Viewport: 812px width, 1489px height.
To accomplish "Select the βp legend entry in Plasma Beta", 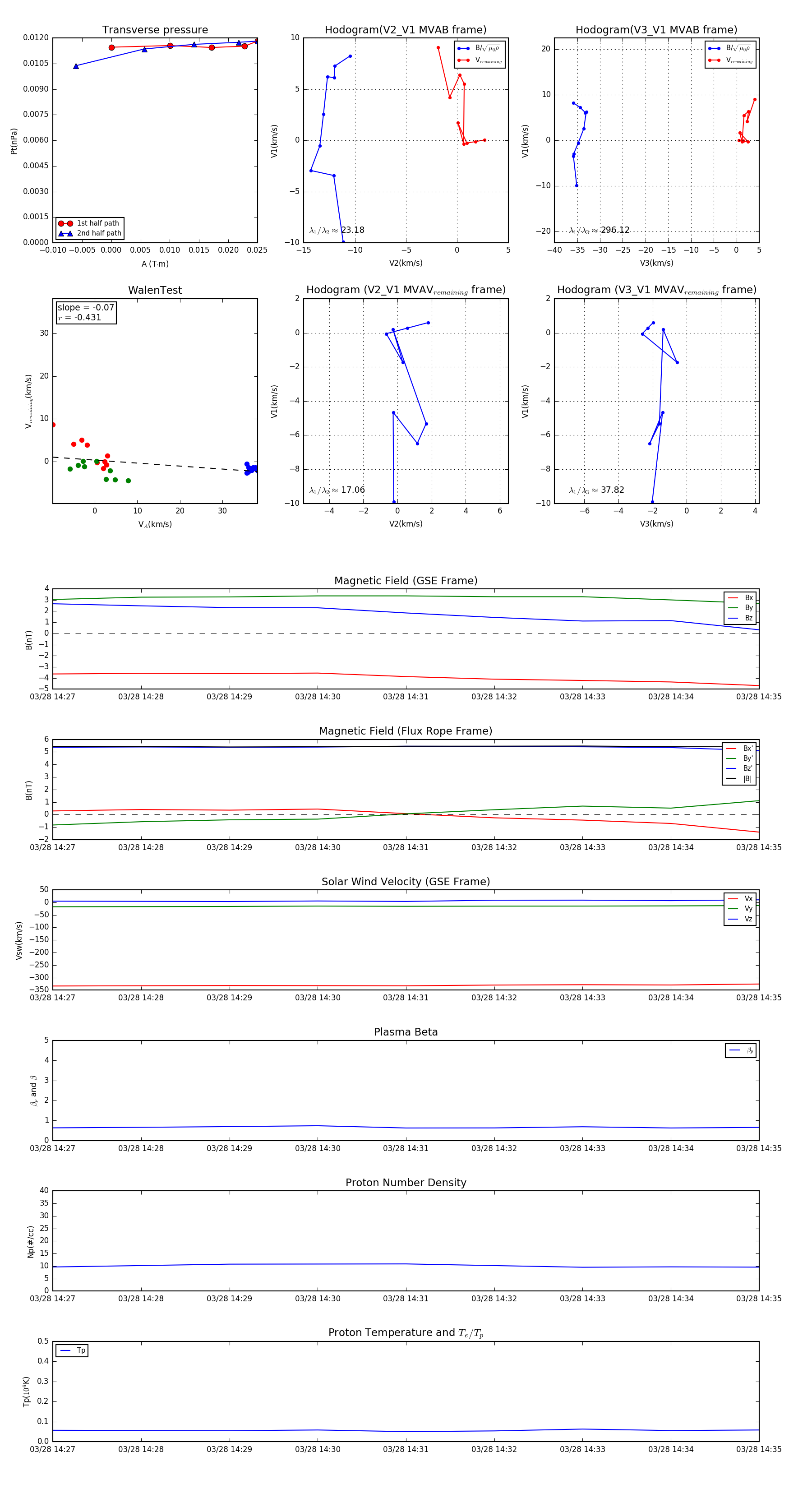I will click(x=741, y=1050).
